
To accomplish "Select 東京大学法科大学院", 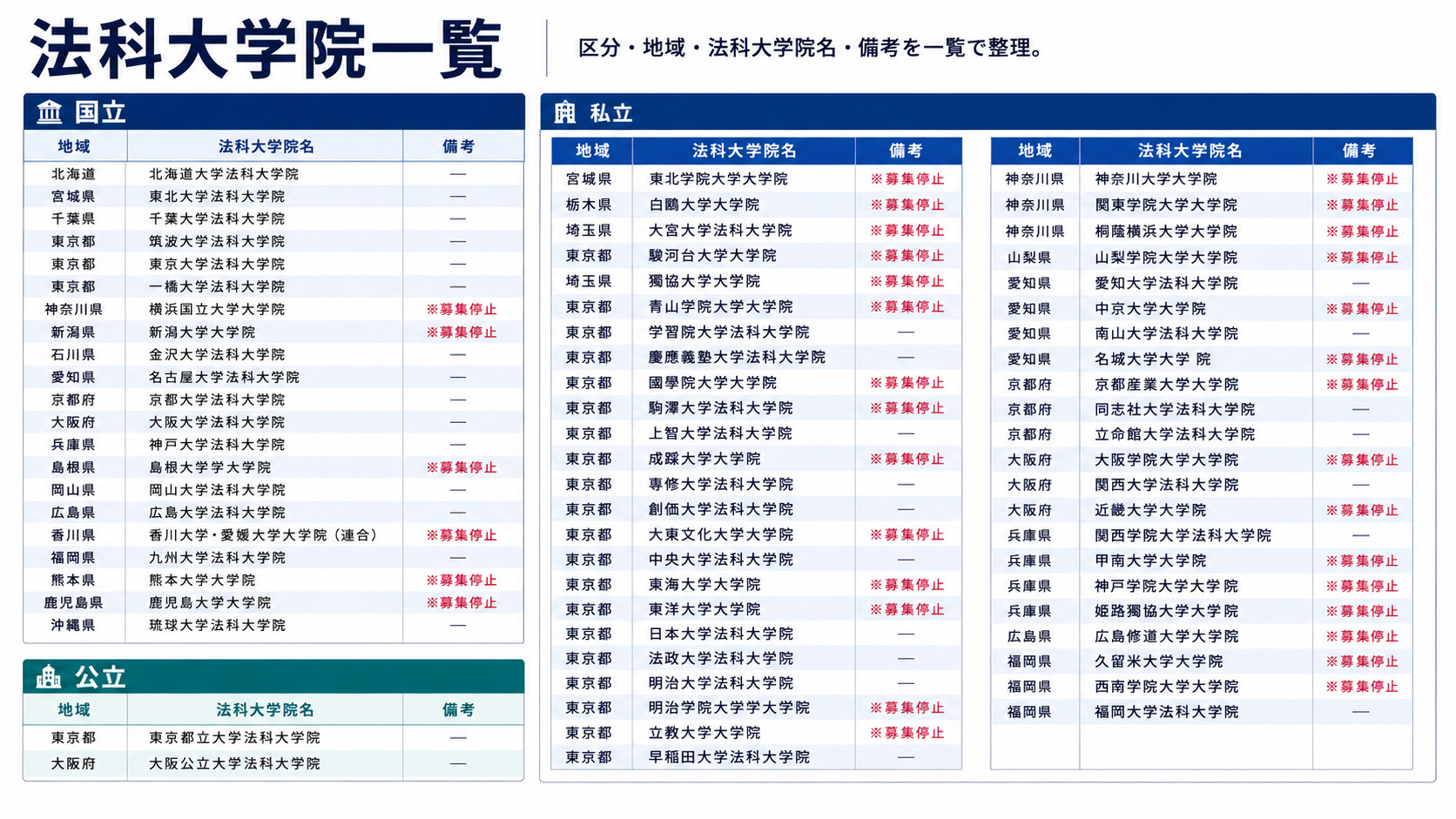I will pyautogui.click(x=217, y=264).
